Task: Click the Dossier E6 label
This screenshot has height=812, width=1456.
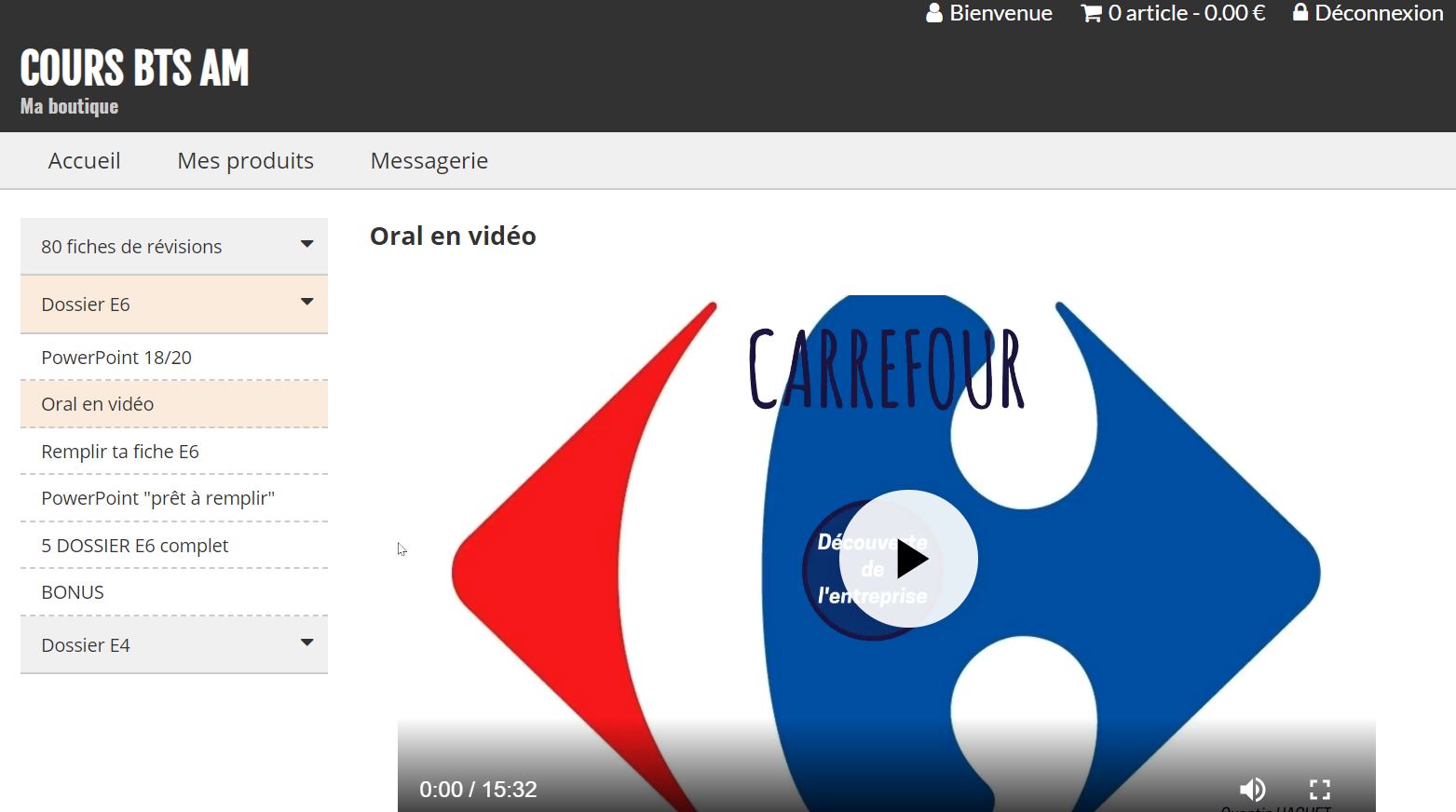Action: (86, 304)
